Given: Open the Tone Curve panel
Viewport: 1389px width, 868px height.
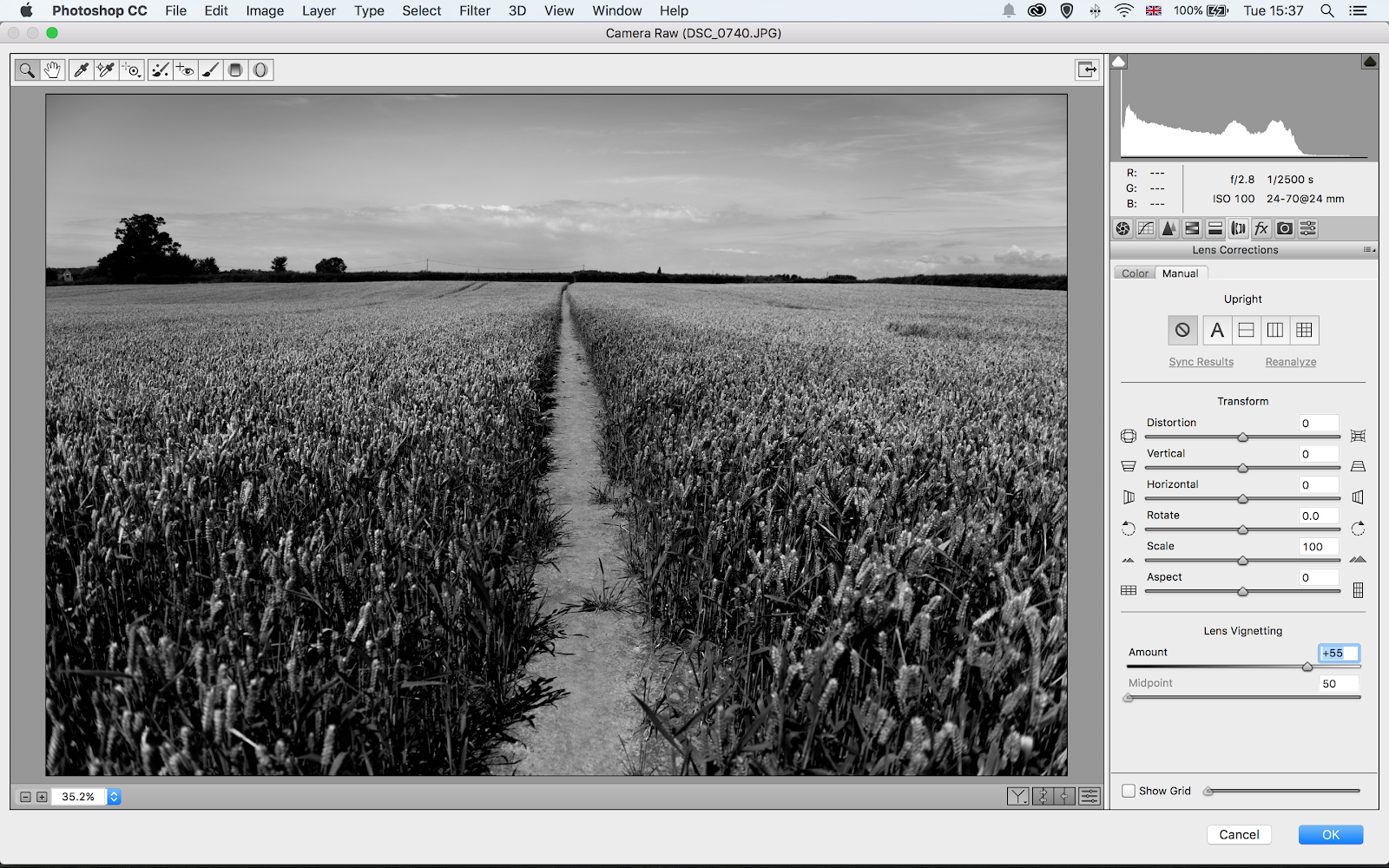Looking at the screenshot, I should tap(1146, 228).
